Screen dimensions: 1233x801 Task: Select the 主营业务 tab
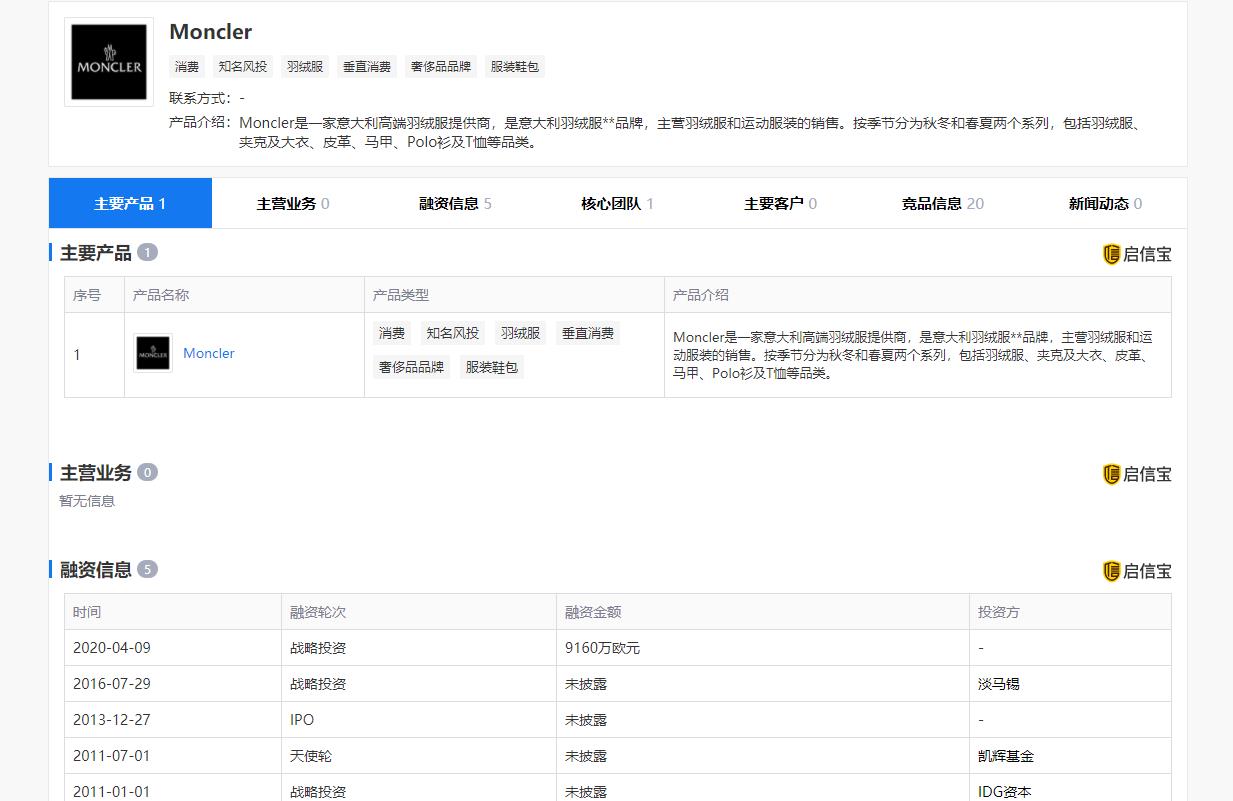pyautogui.click(x=285, y=202)
